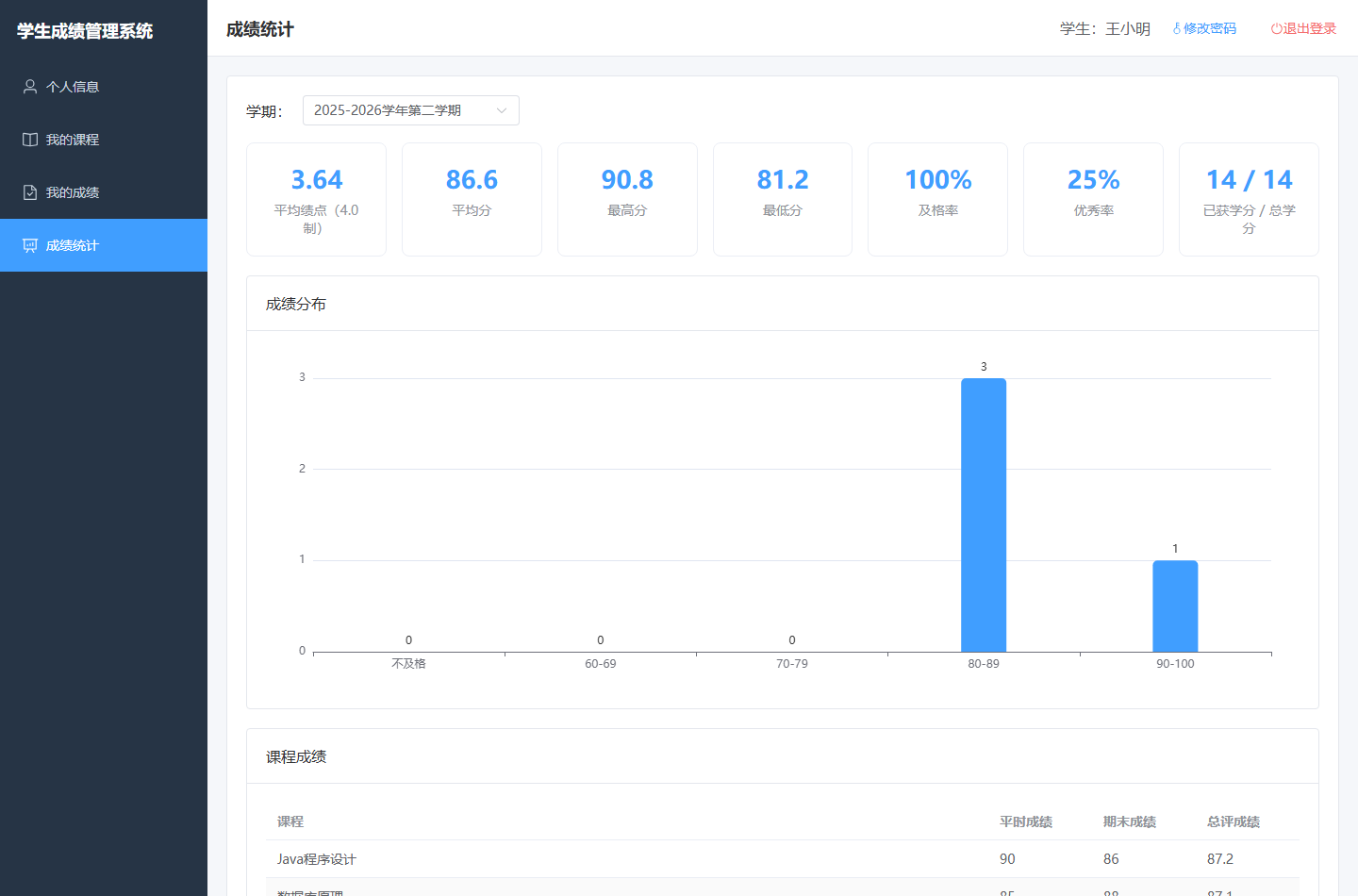This screenshot has height=896, width=1358.
Task: Click regular score 90 for Java程序设计
Action: tap(1007, 859)
